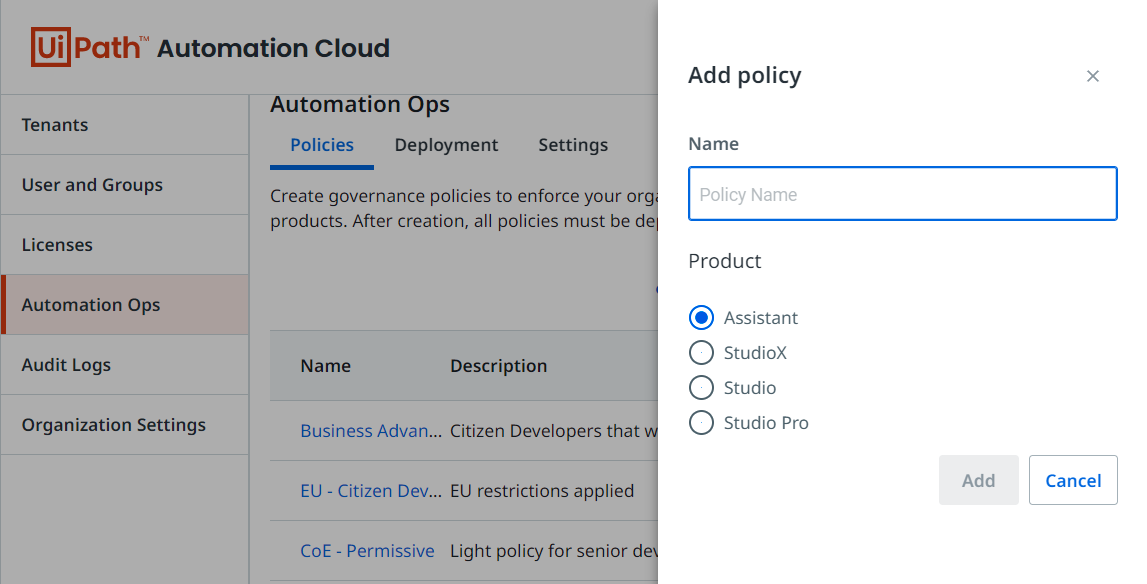Select Automation Ops in sidebar
The image size is (1147, 584).
click(125, 304)
